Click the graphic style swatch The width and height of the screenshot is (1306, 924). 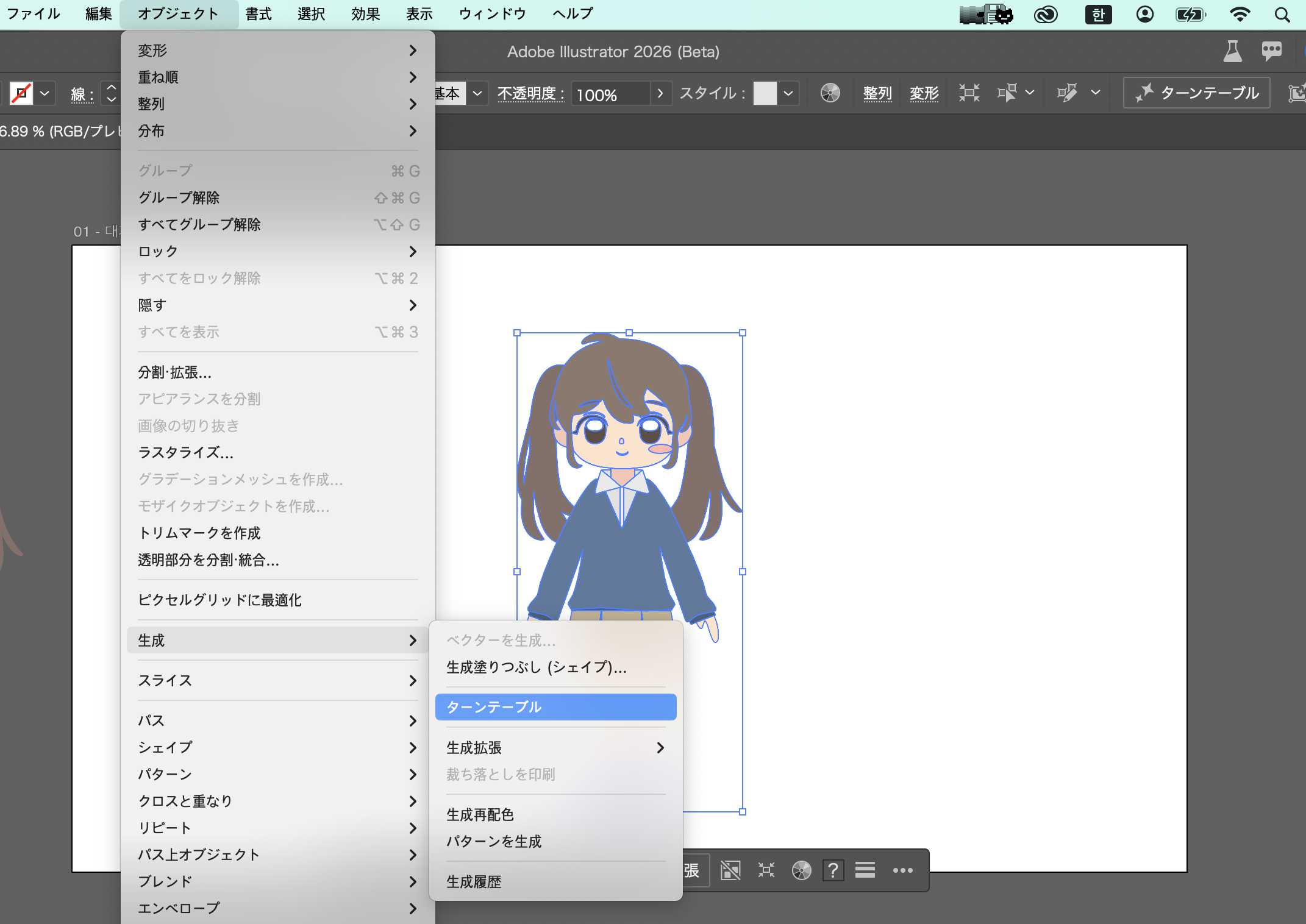(x=765, y=93)
